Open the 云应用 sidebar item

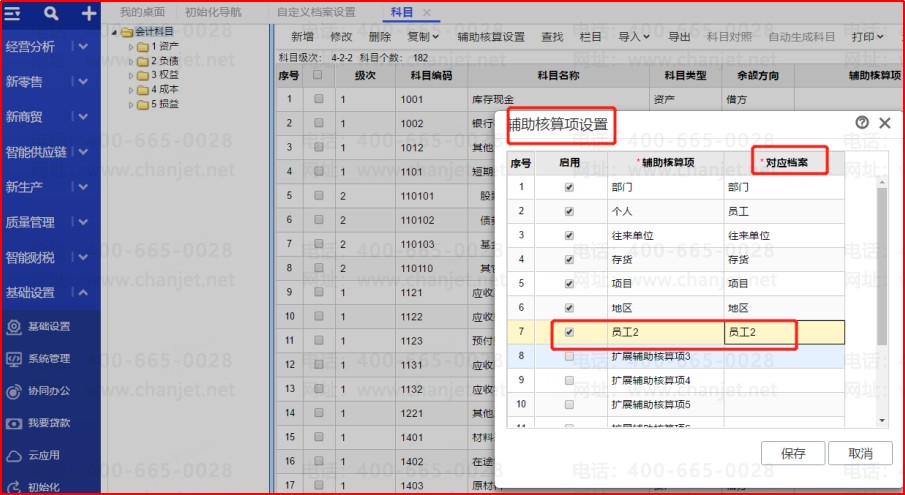click(44, 456)
